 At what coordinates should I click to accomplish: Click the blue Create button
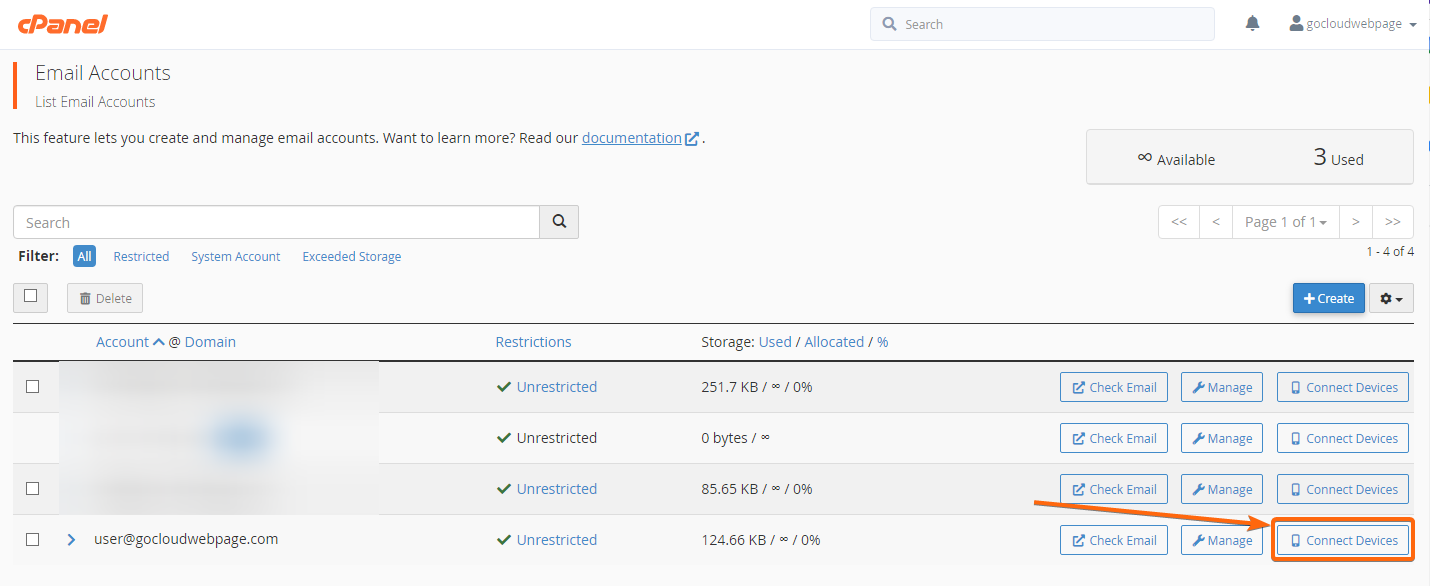click(x=1329, y=298)
